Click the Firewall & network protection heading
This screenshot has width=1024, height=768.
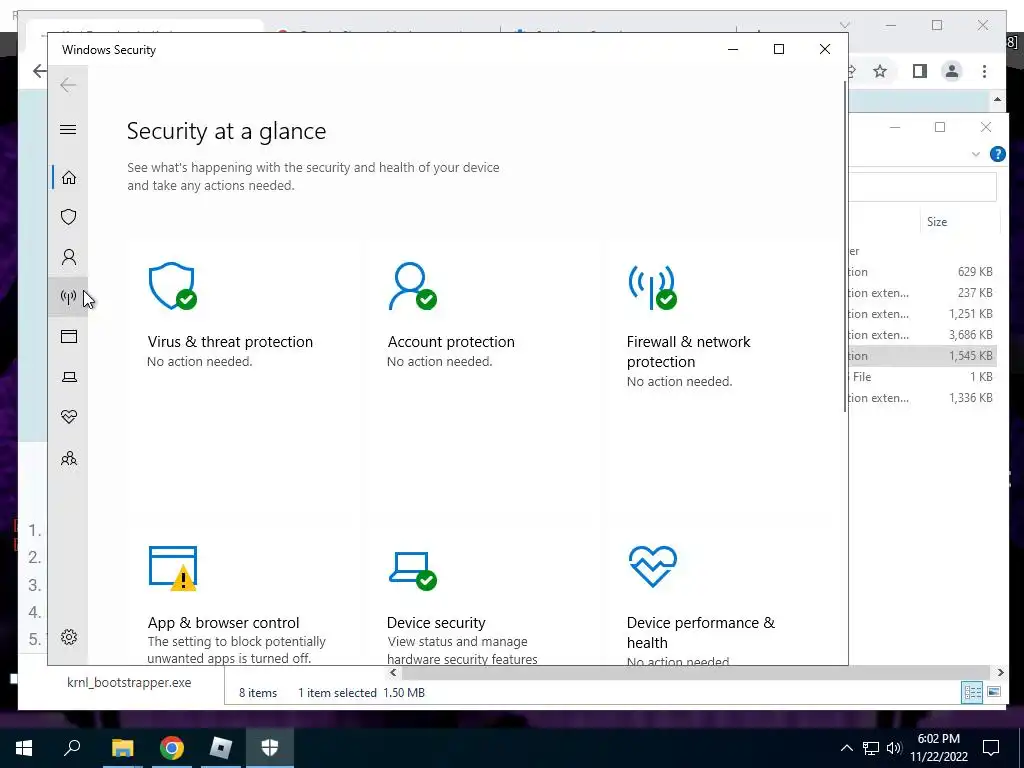(688, 351)
